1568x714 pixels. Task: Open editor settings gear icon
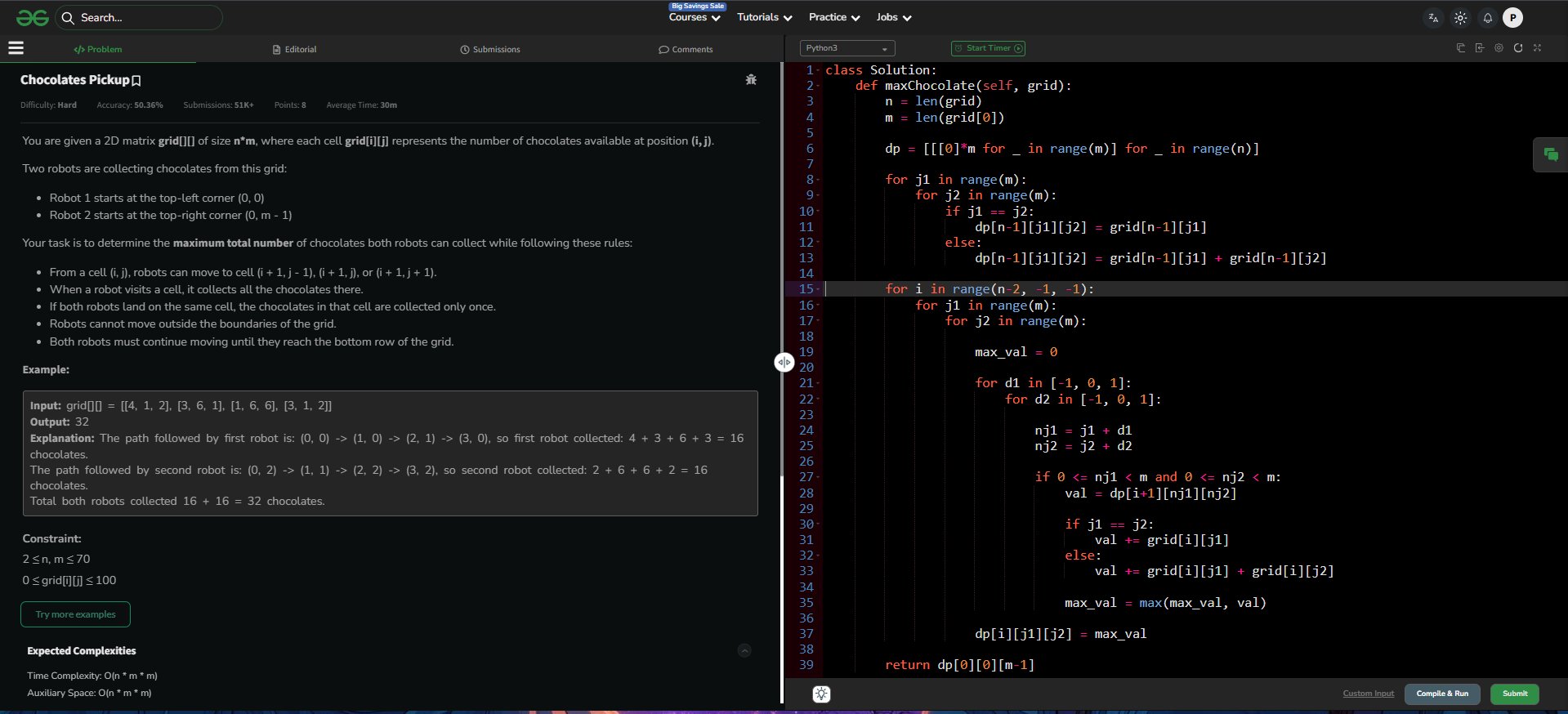pyautogui.click(x=1499, y=48)
